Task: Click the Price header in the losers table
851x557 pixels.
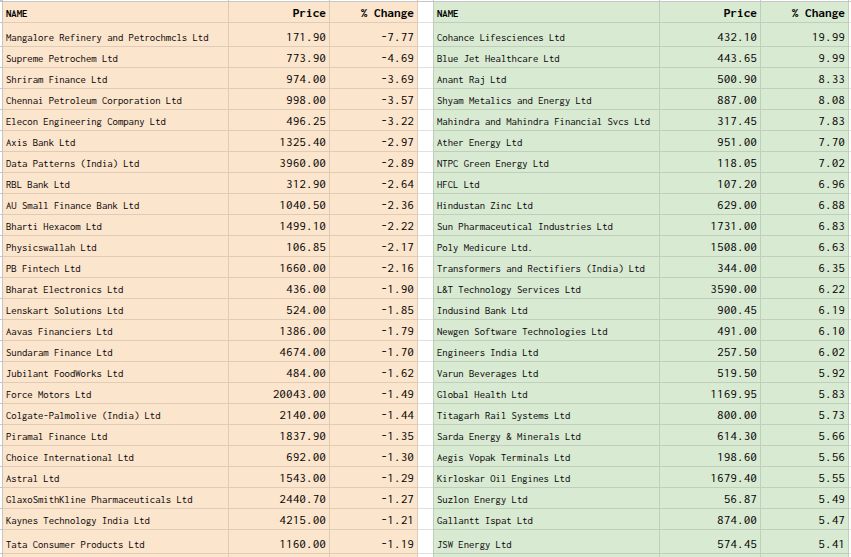Action: point(309,13)
